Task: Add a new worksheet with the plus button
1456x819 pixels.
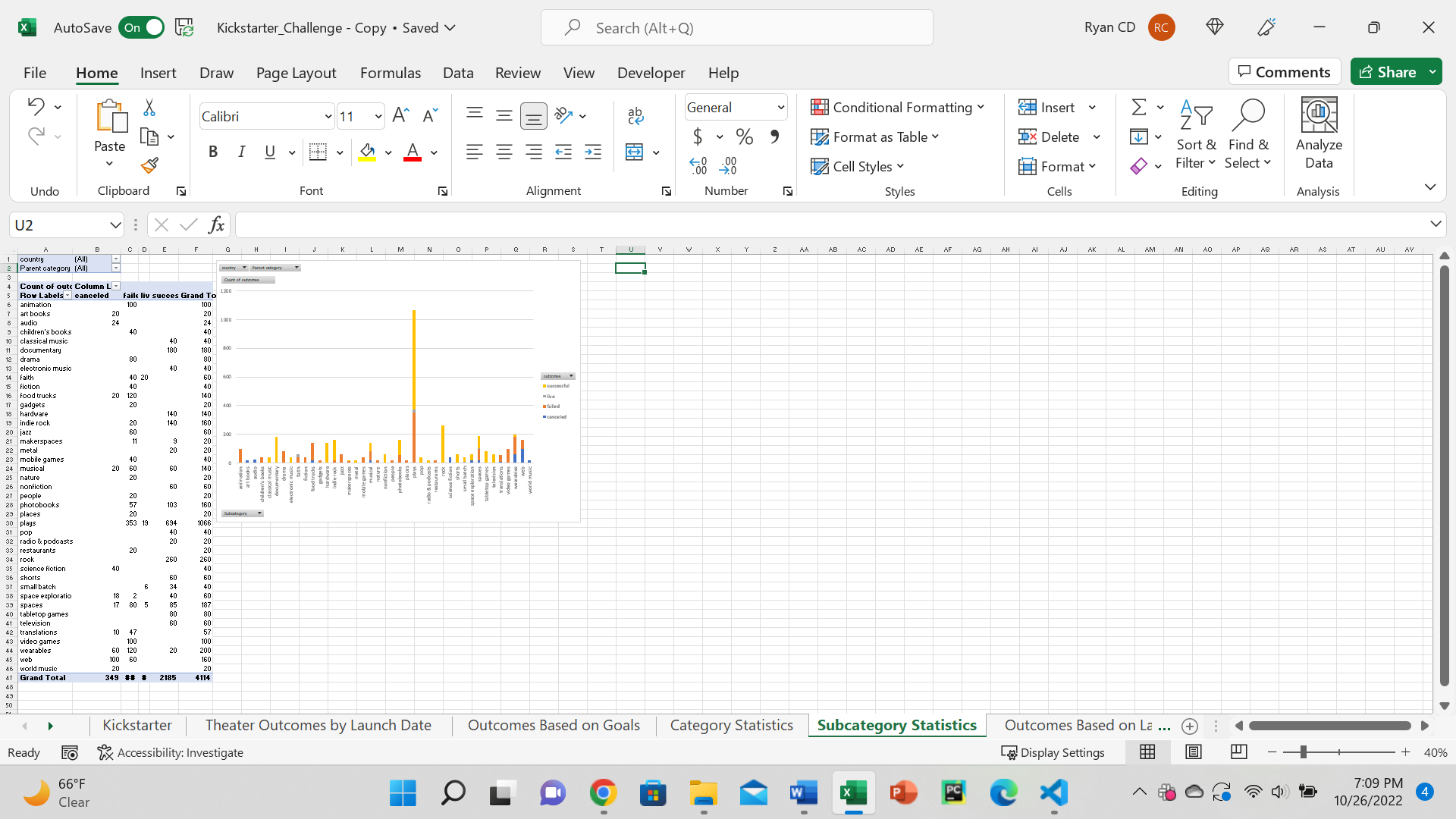Action: (x=1189, y=726)
